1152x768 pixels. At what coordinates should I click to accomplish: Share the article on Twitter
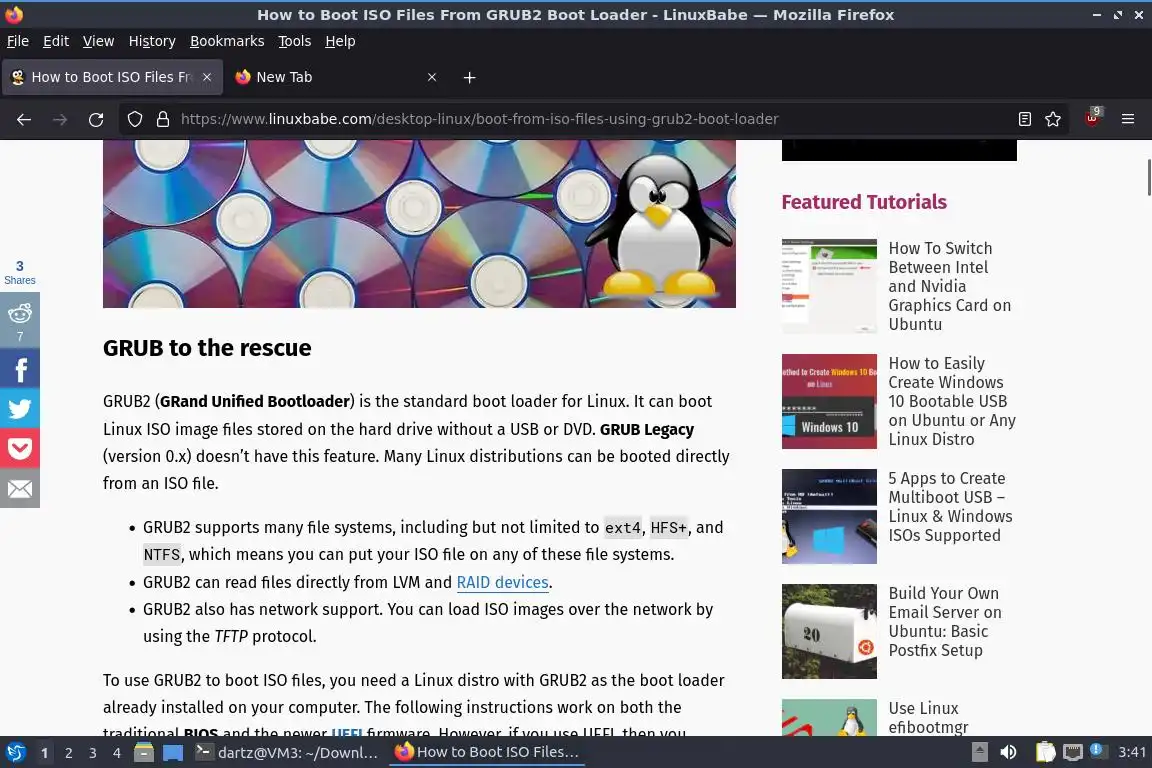click(20, 408)
